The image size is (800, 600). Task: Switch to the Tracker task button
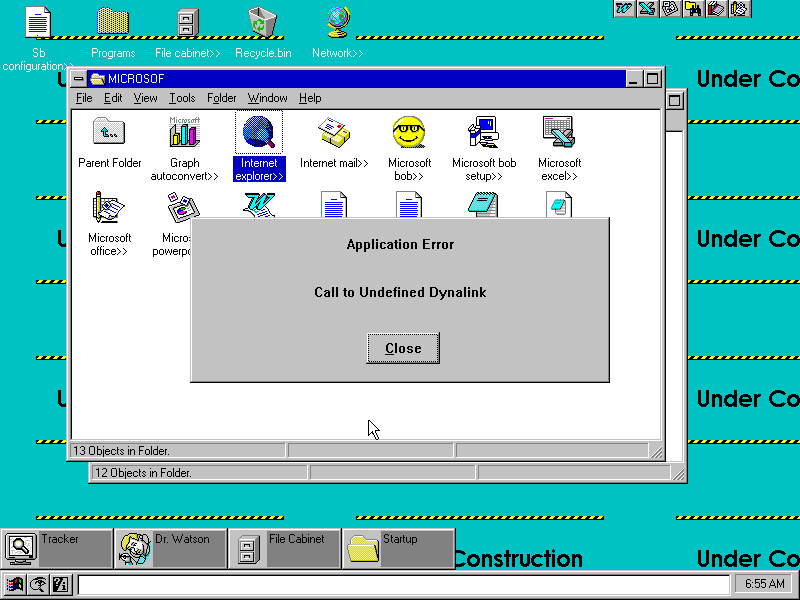[57, 548]
